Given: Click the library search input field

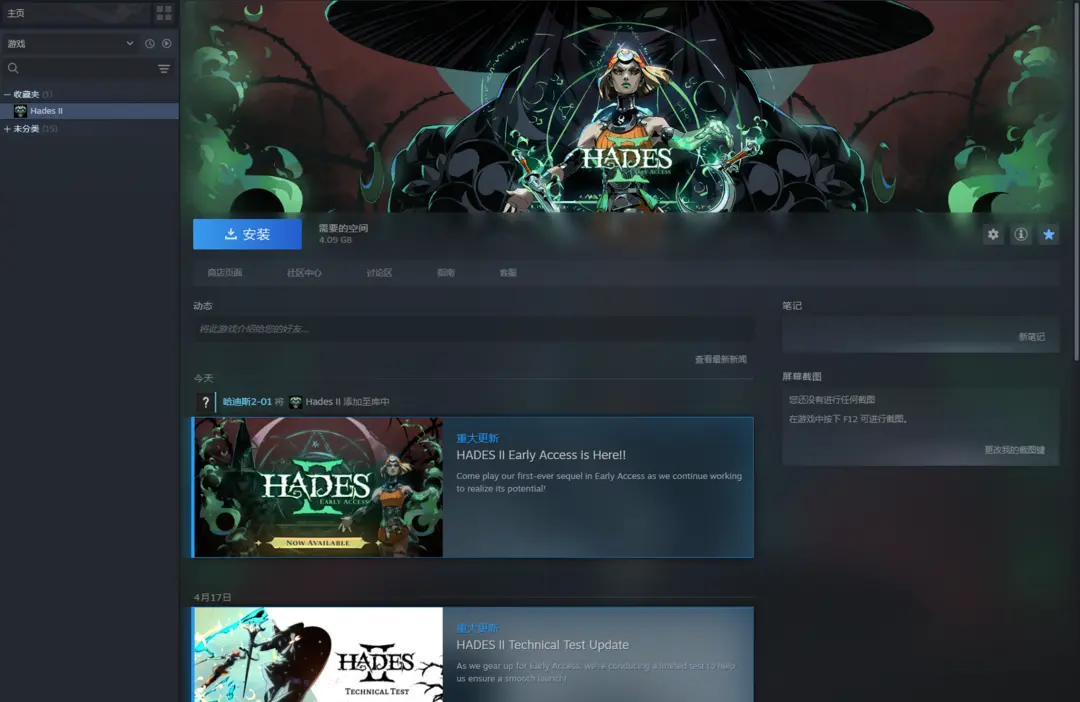Looking at the screenshot, I should (88, 68).
